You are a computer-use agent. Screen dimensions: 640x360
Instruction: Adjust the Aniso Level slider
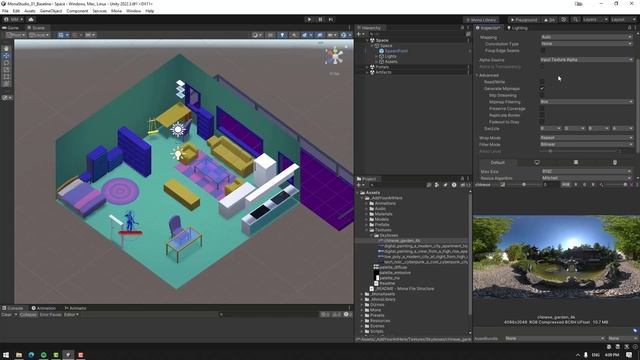[x=580, y=151]
